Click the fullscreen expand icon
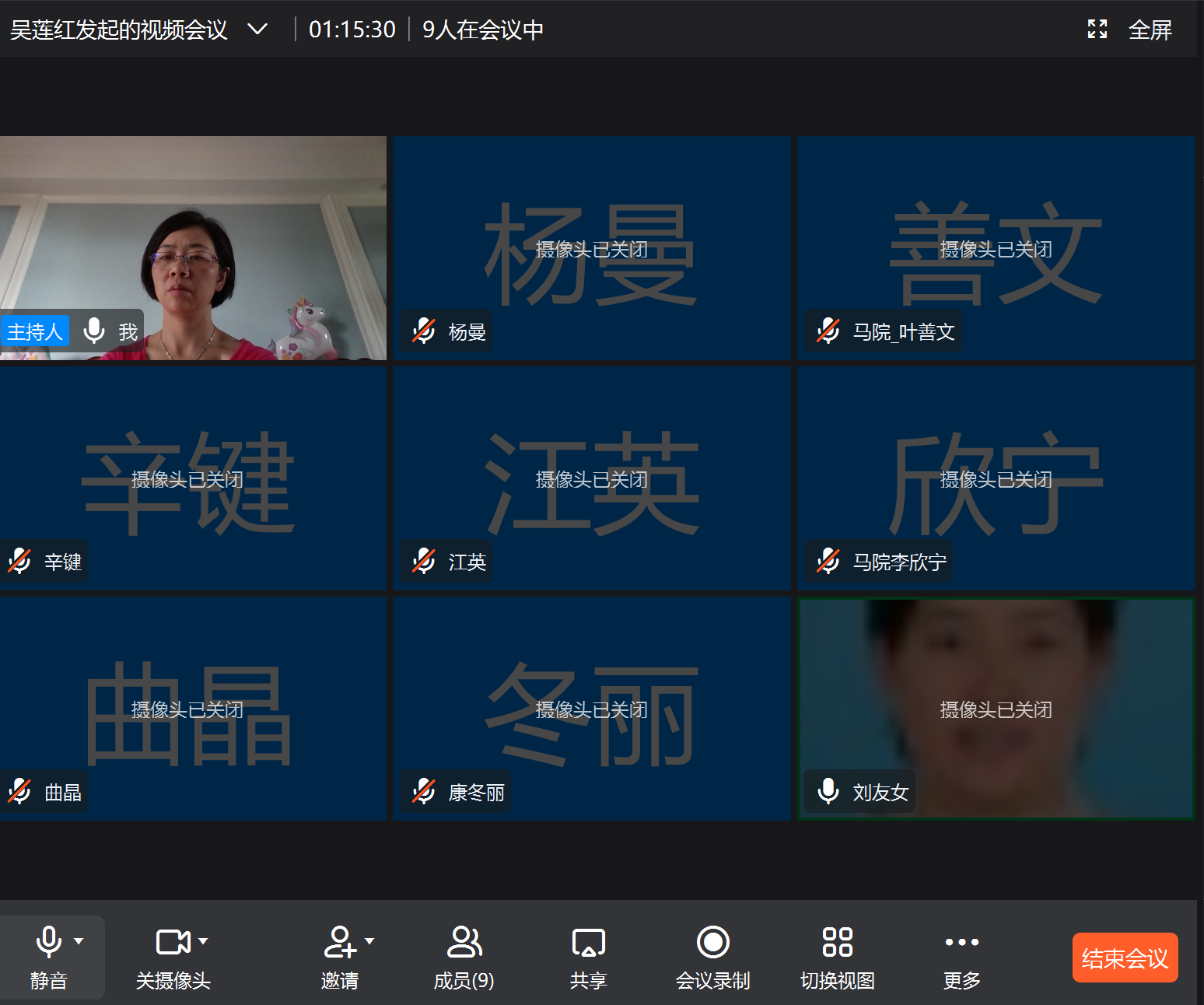The height and width of the screenshot is (1005, 1204). [x=1097, y=30]
